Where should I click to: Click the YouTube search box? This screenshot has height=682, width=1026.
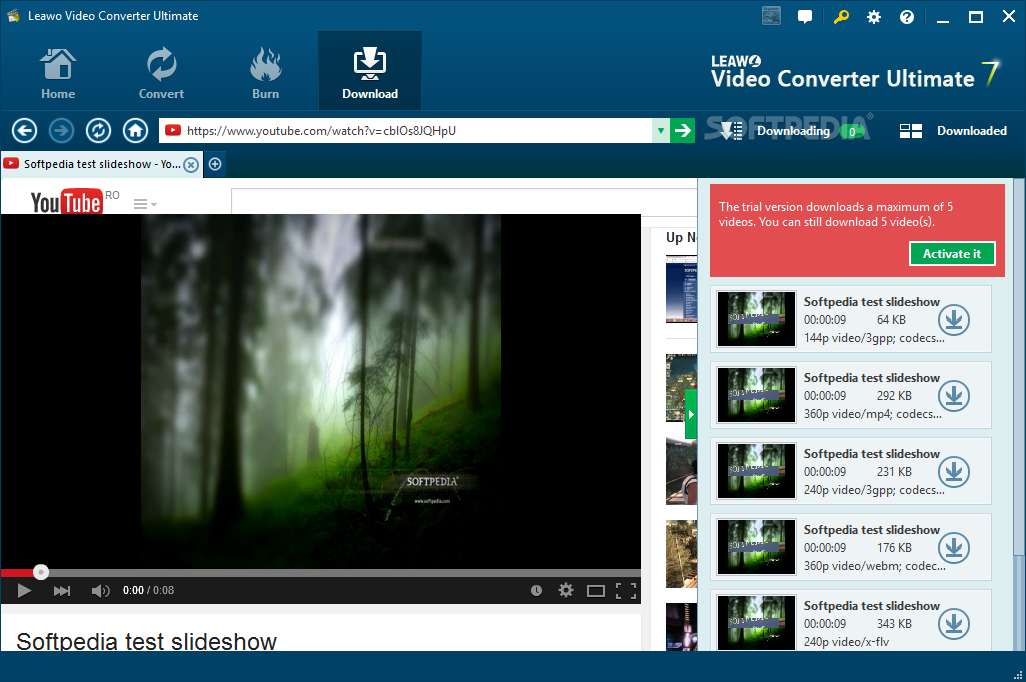464,200
